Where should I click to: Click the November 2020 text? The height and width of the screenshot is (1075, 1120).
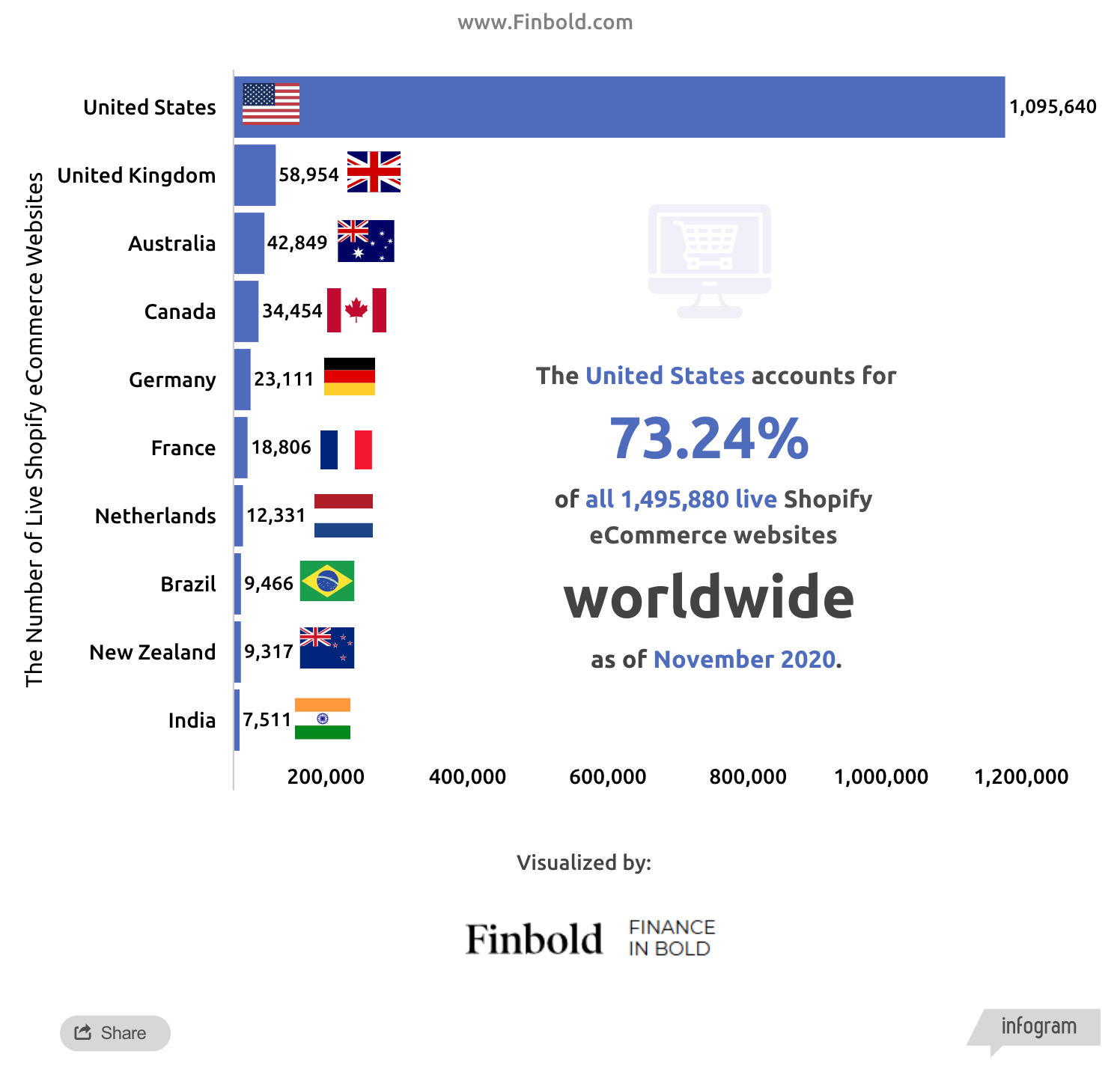(744, 660)
